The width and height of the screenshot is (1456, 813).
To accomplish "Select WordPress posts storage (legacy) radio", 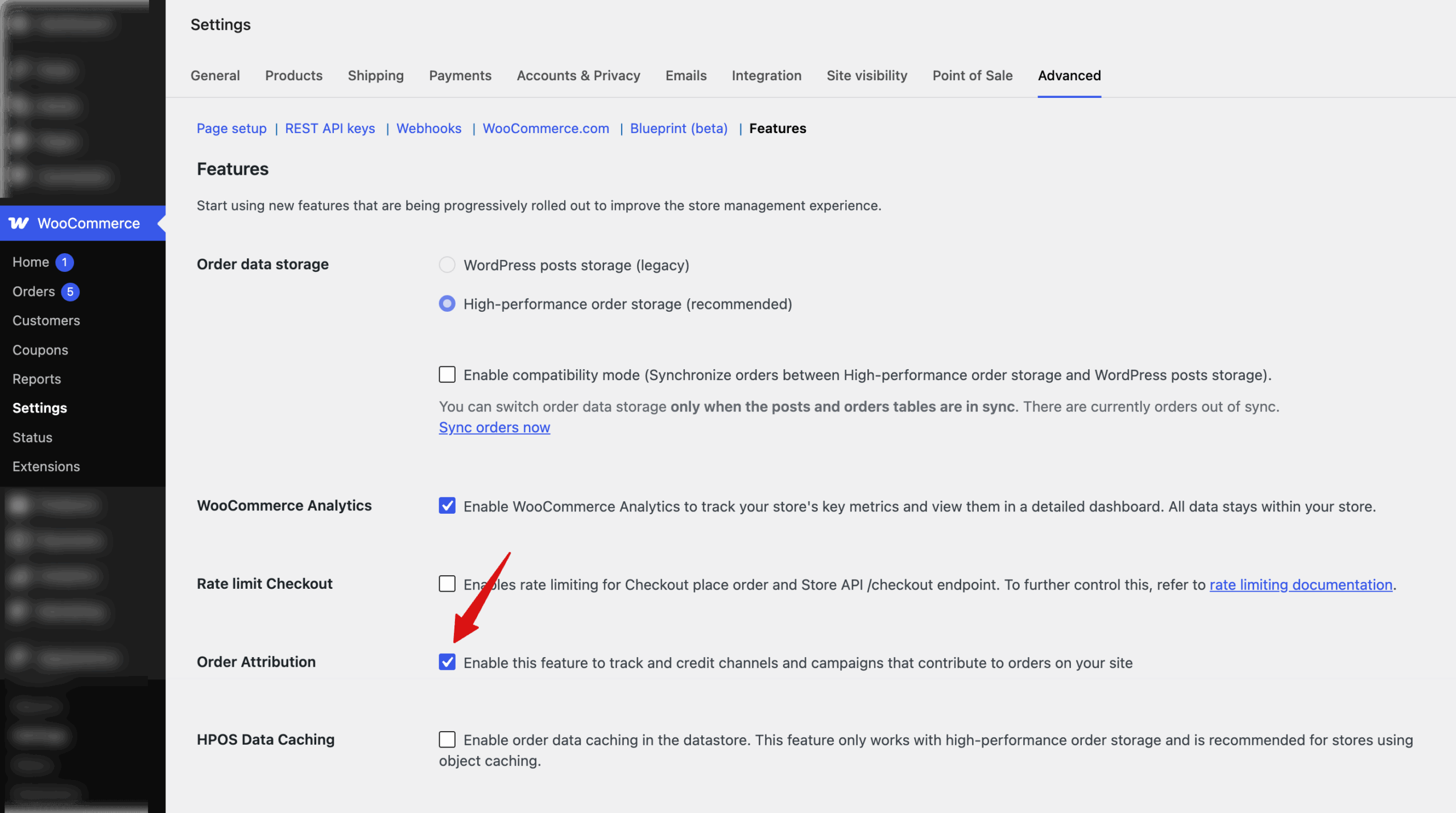I will (x=447, y=265).
